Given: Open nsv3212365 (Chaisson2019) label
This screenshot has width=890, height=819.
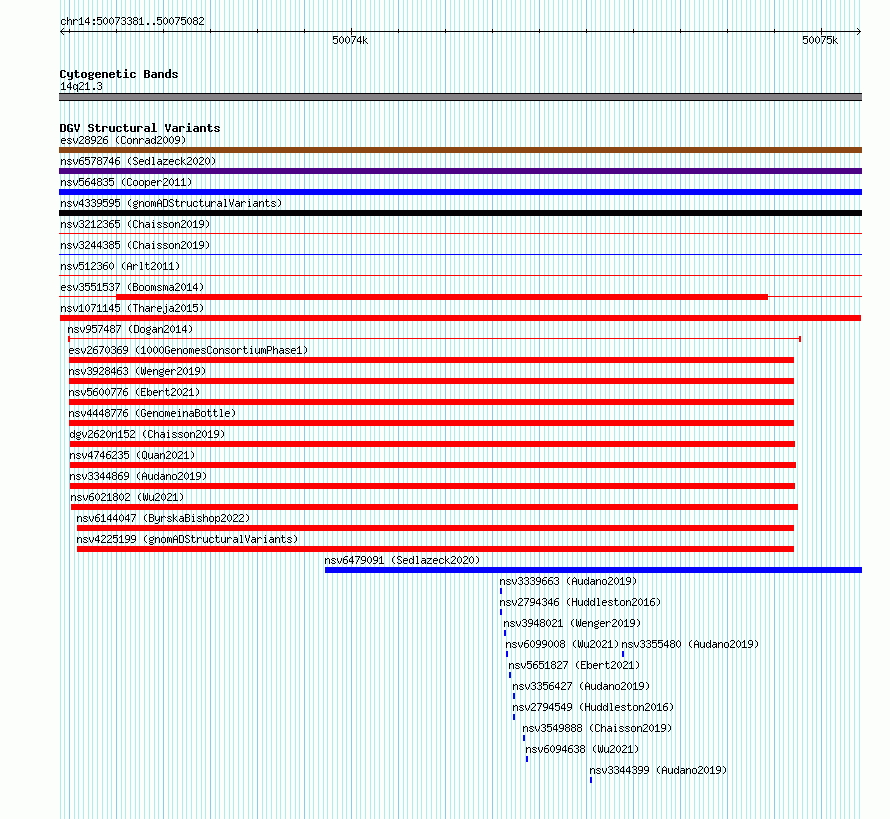Looking at the screenshot, I should (135, 224).
